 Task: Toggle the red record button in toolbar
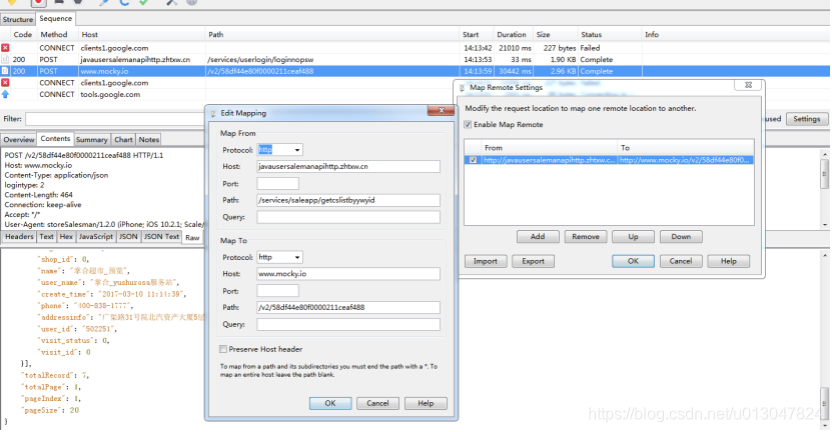pos(38,3)
